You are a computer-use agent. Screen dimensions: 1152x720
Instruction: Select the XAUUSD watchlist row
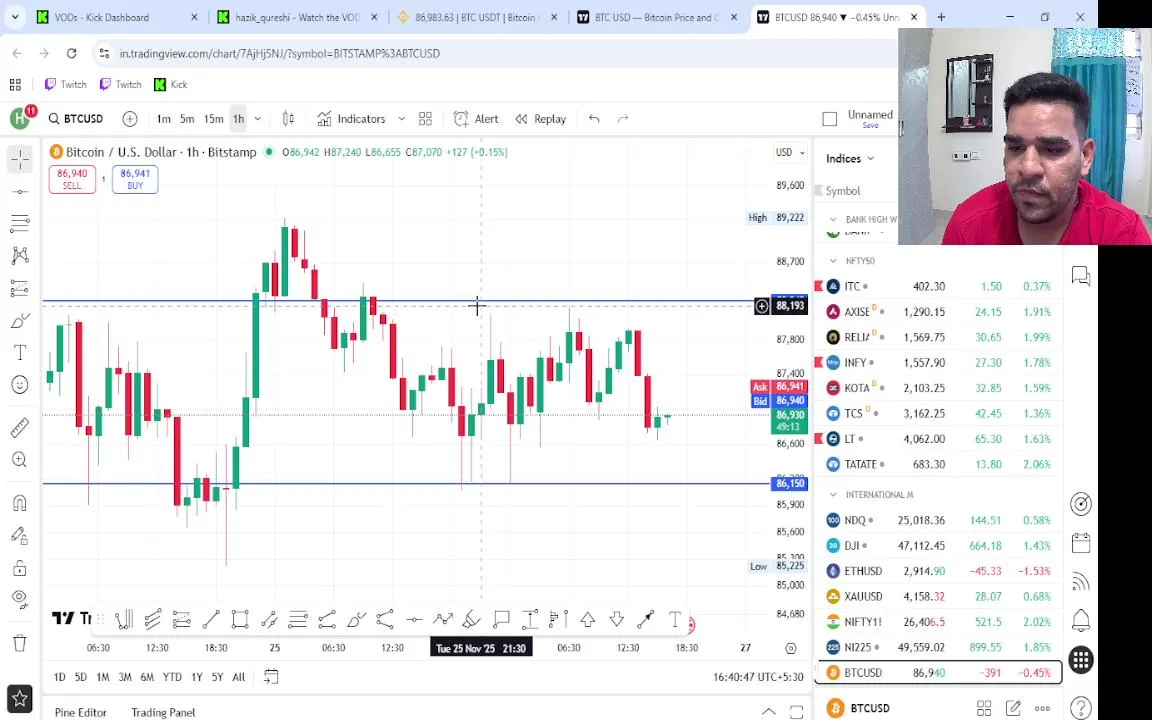coord(938,597)
